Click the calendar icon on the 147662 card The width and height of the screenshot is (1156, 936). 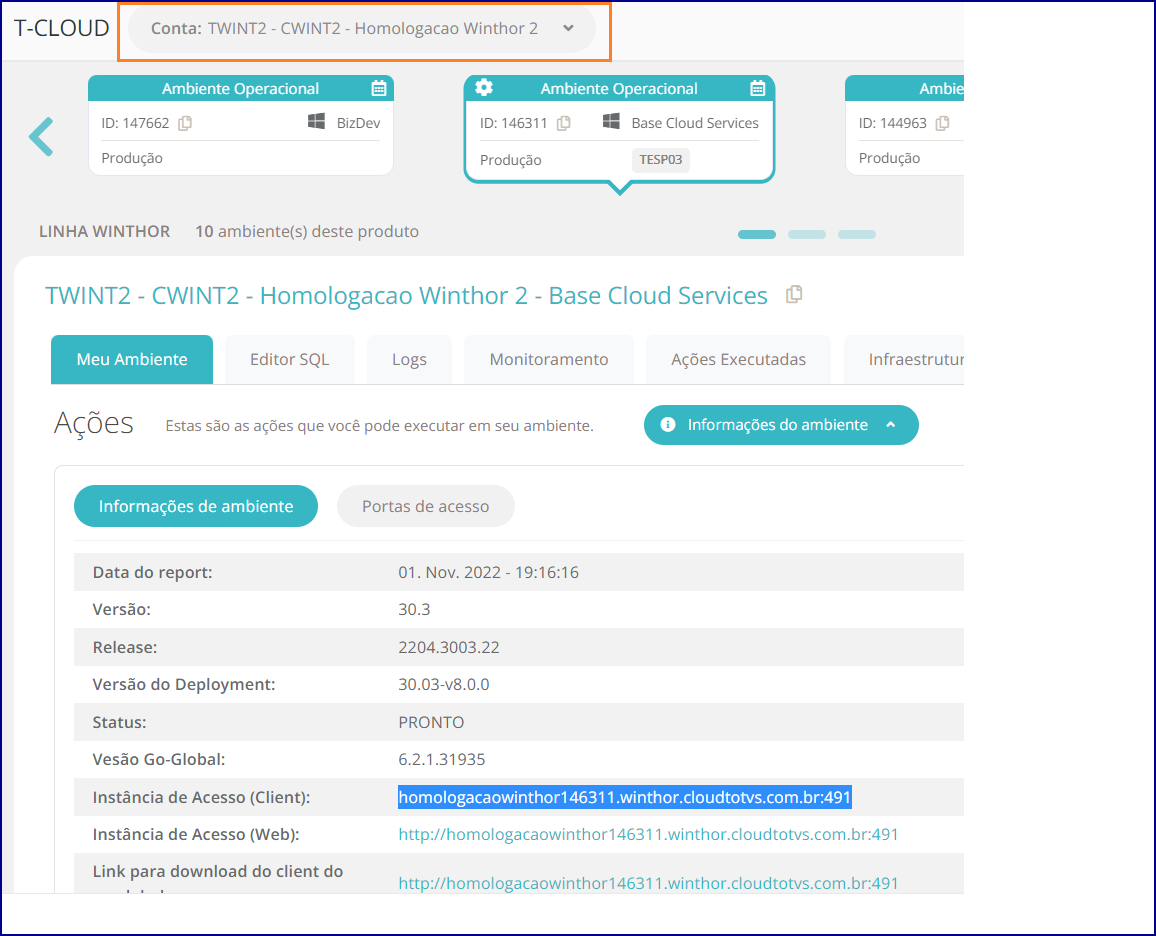pos(378,88)
